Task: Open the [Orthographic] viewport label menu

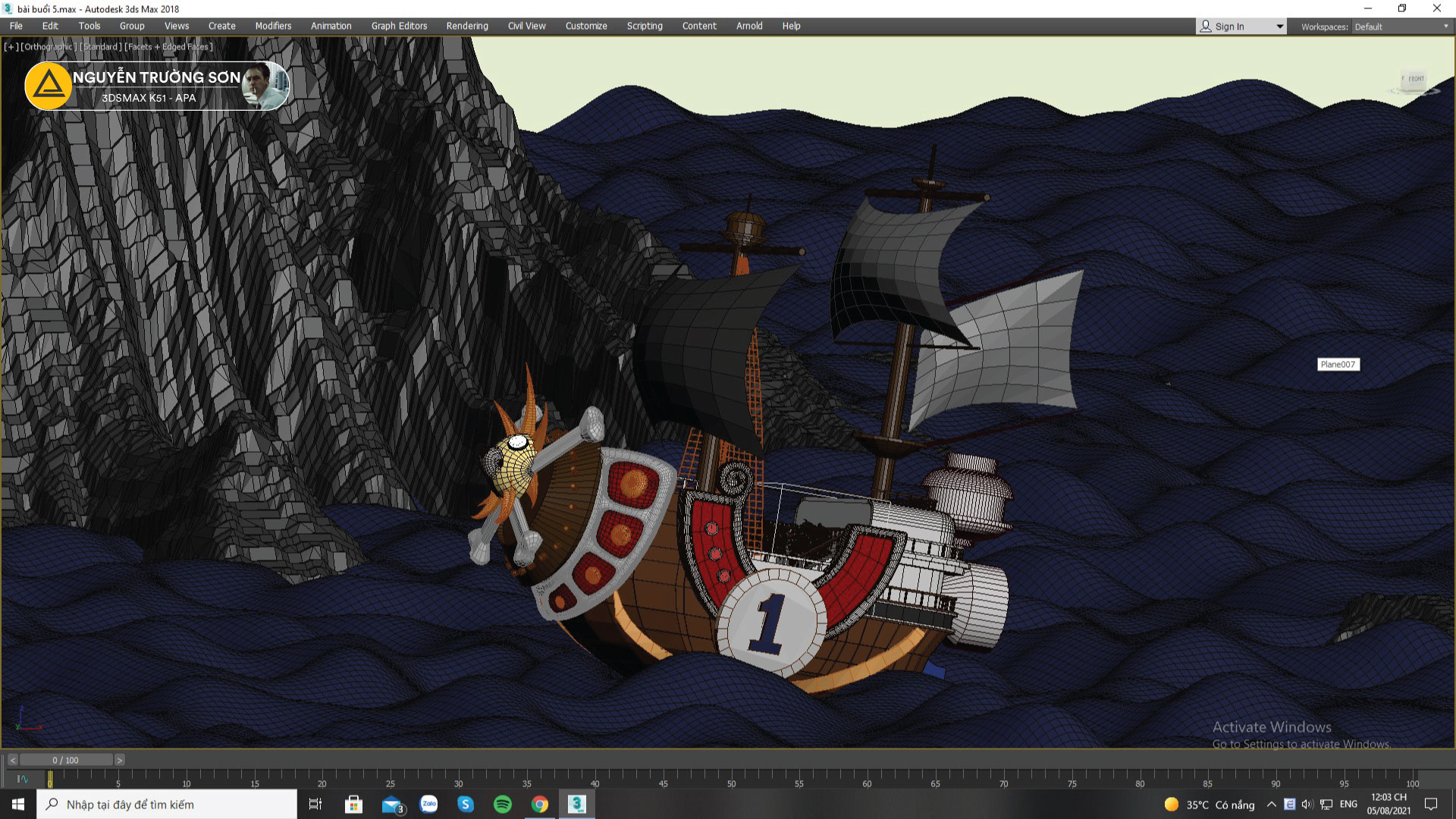Action: tap(49, 47)
